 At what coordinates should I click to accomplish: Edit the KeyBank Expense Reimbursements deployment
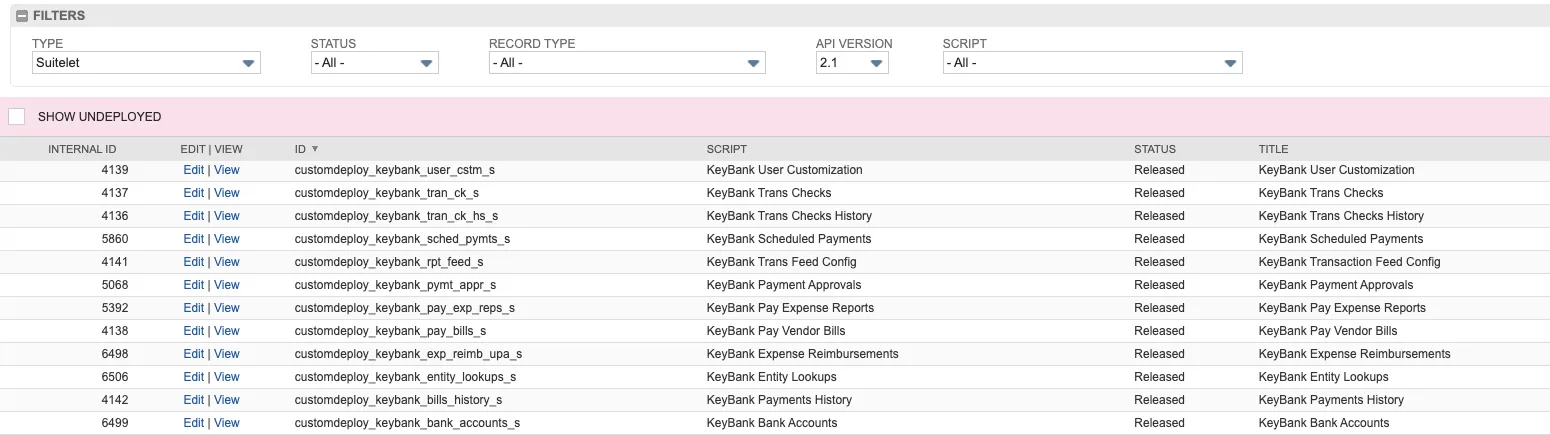(193, 354)
